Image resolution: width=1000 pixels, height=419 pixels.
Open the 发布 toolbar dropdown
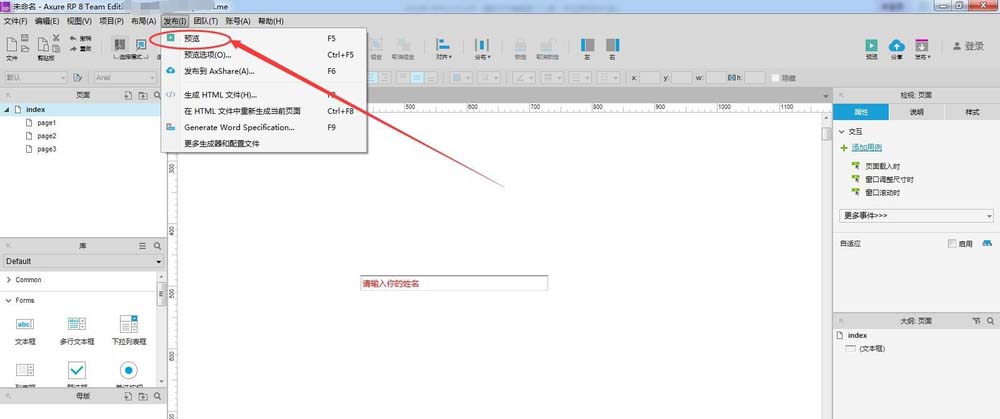[x=922, y=49]
